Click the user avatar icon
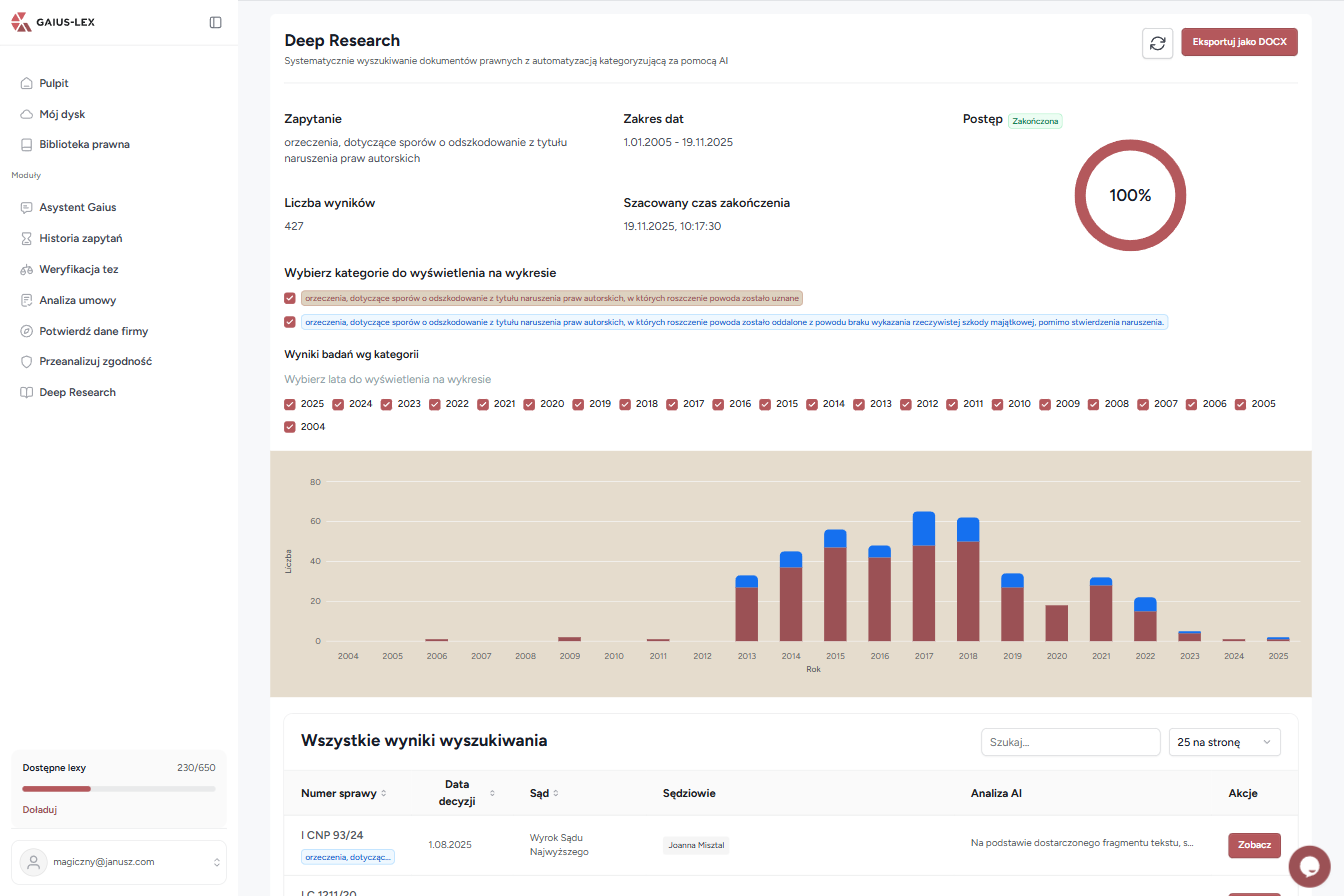The height and width of the screenshot is (896, 1344). (x=35, y=861)
